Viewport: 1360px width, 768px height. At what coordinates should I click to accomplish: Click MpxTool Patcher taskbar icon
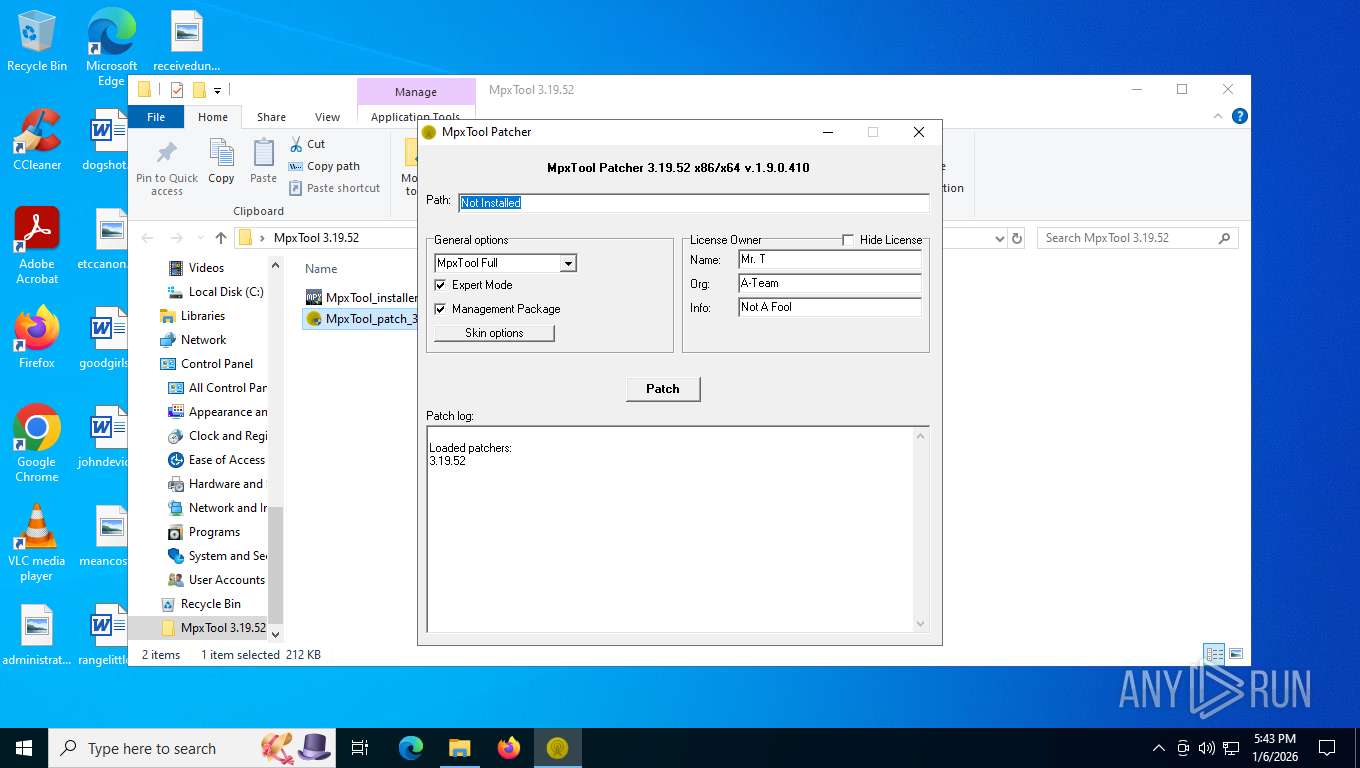pos(558,748)
